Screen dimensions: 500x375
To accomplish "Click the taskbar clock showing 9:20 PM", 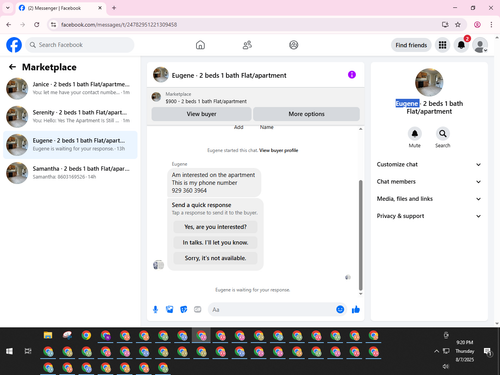I will click(465, 351).
